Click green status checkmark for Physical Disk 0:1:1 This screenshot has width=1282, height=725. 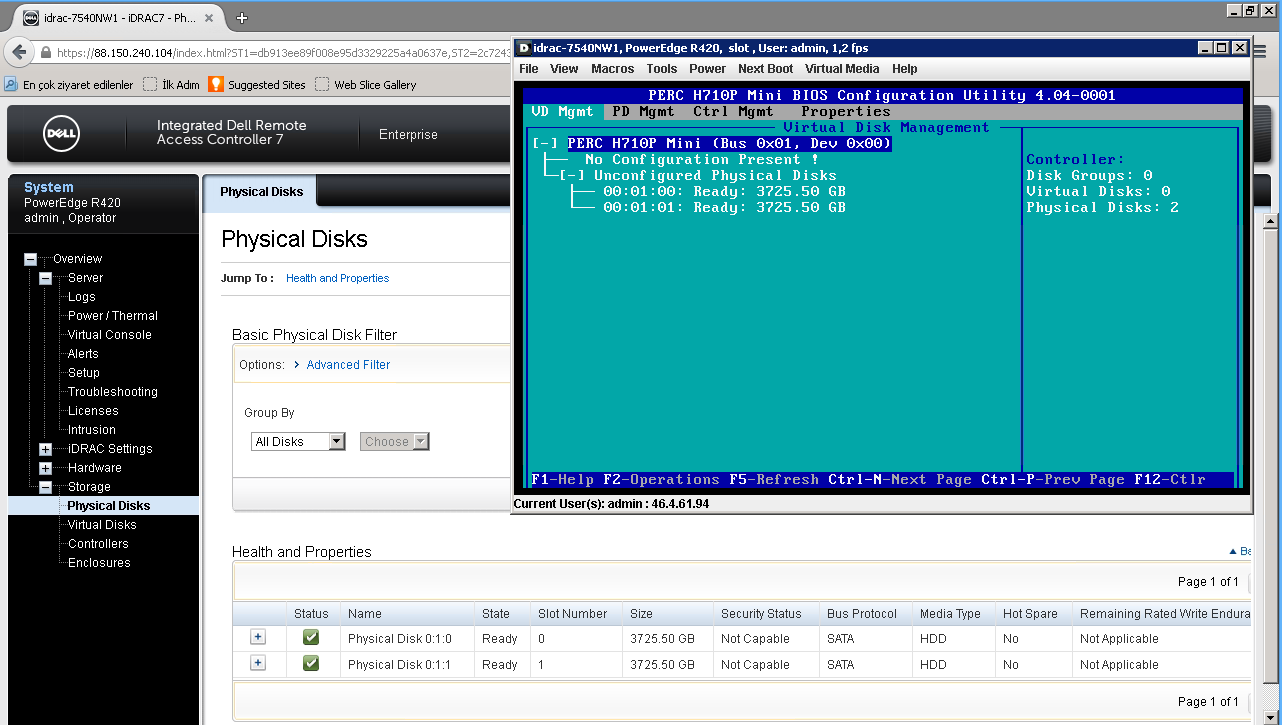(x=311, y=664)
